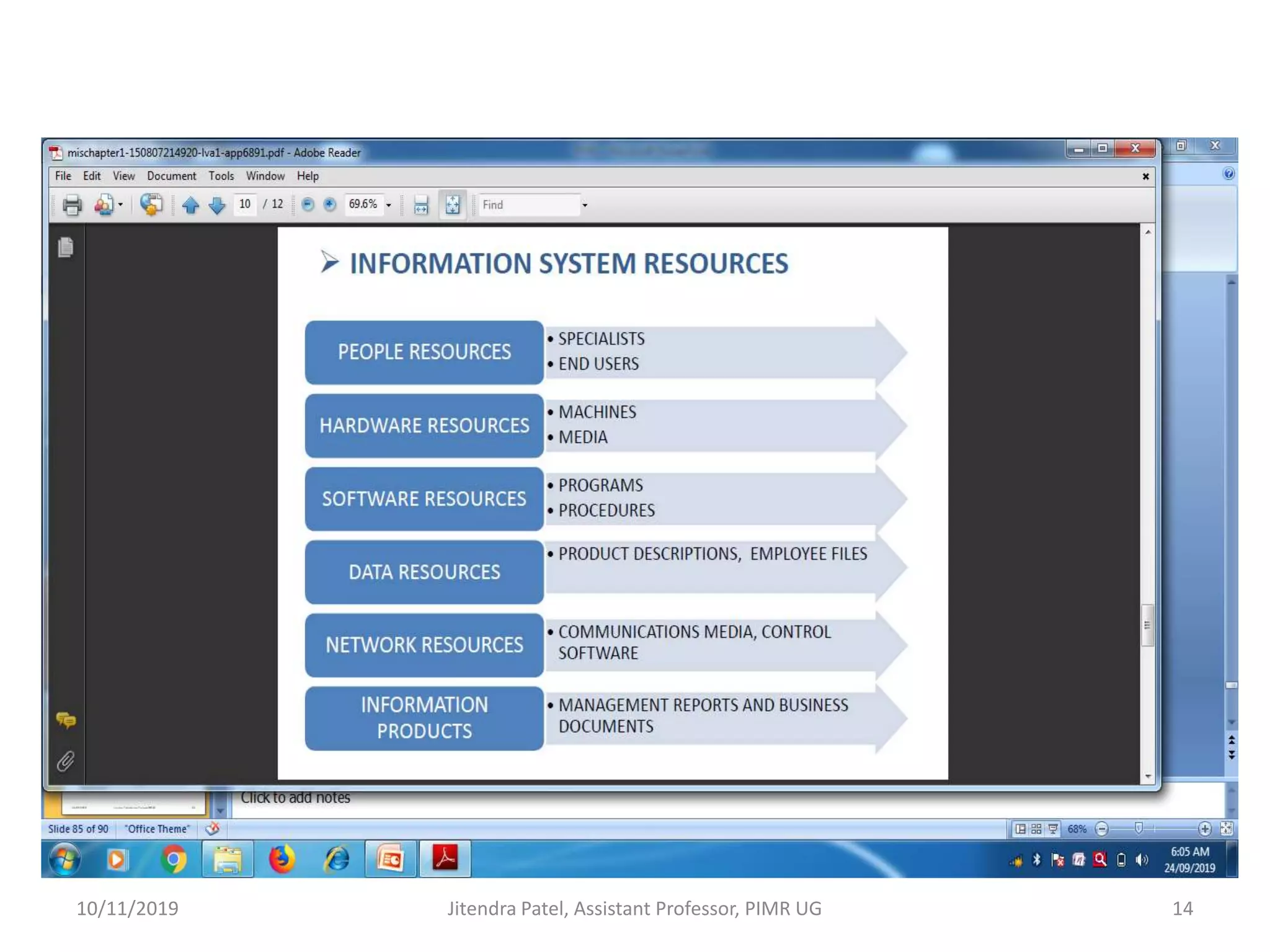
Task: Open Windows Explorer from taskbar
Action: 228,860
